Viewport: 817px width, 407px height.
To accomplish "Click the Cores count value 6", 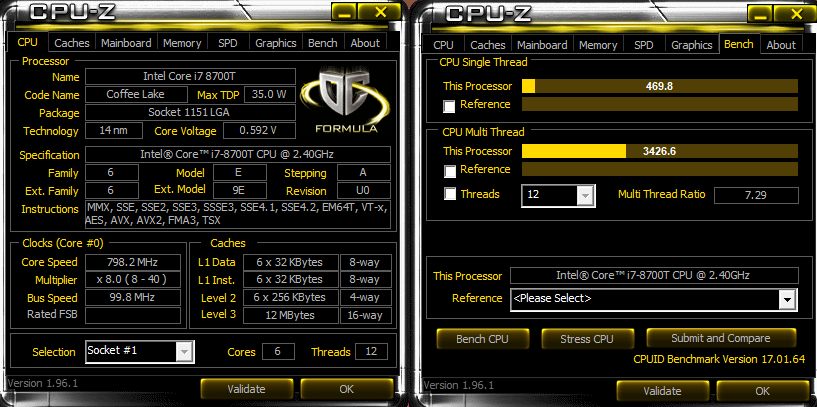I will [278, 352].
